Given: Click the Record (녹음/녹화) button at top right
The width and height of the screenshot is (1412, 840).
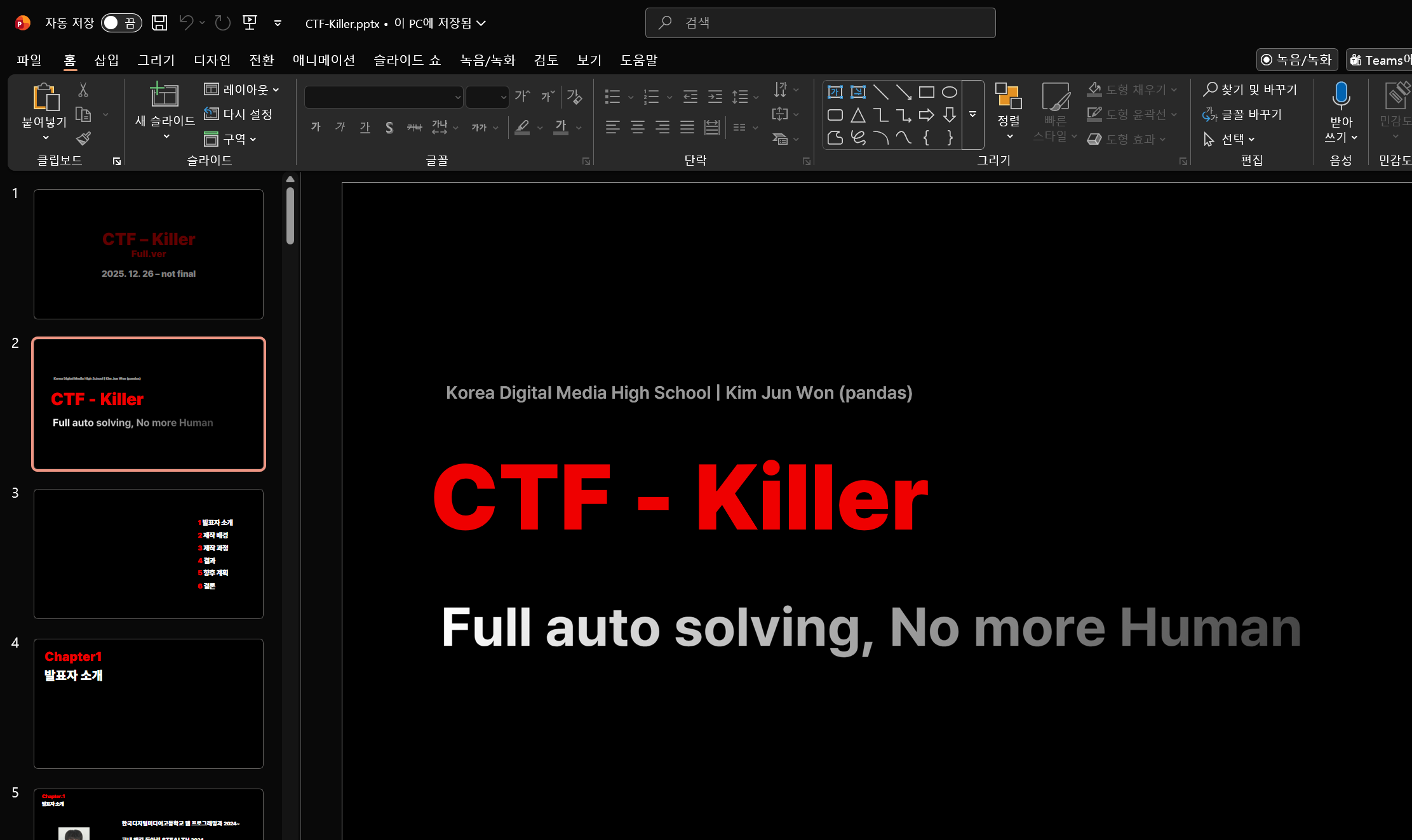Looking at the screenshot, I should (x=1296, y=60).
